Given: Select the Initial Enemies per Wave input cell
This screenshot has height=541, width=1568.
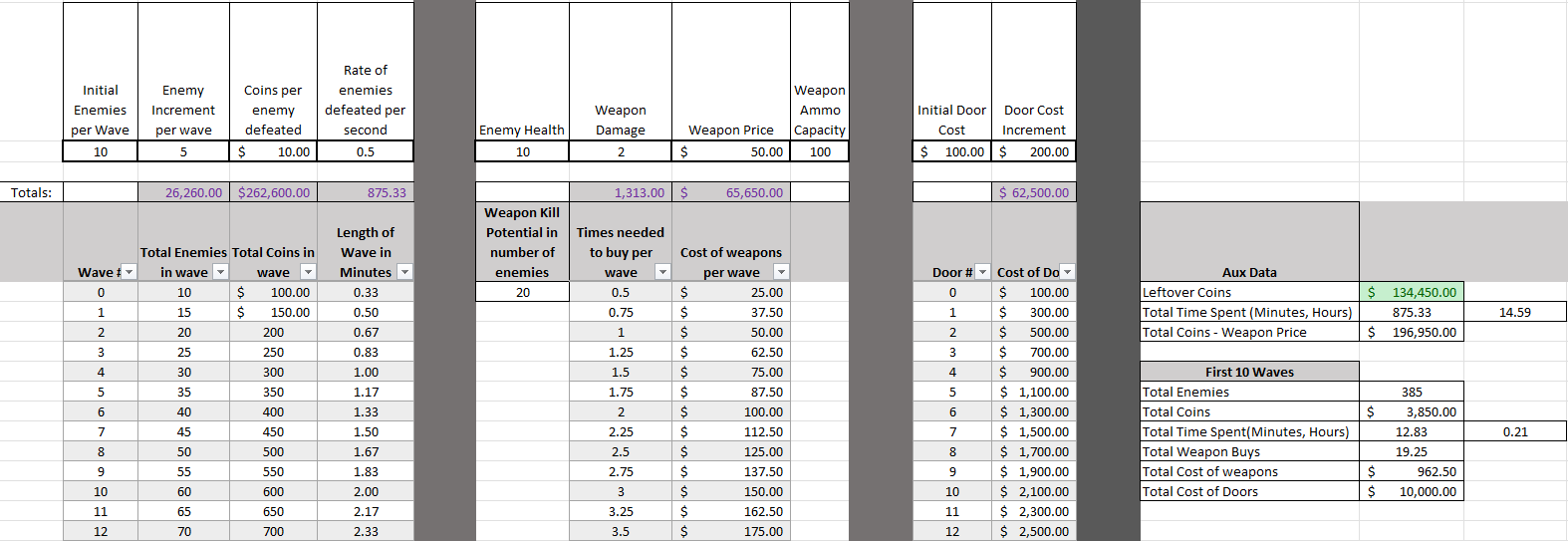Looking at the screenshot, I should point(101,151).
